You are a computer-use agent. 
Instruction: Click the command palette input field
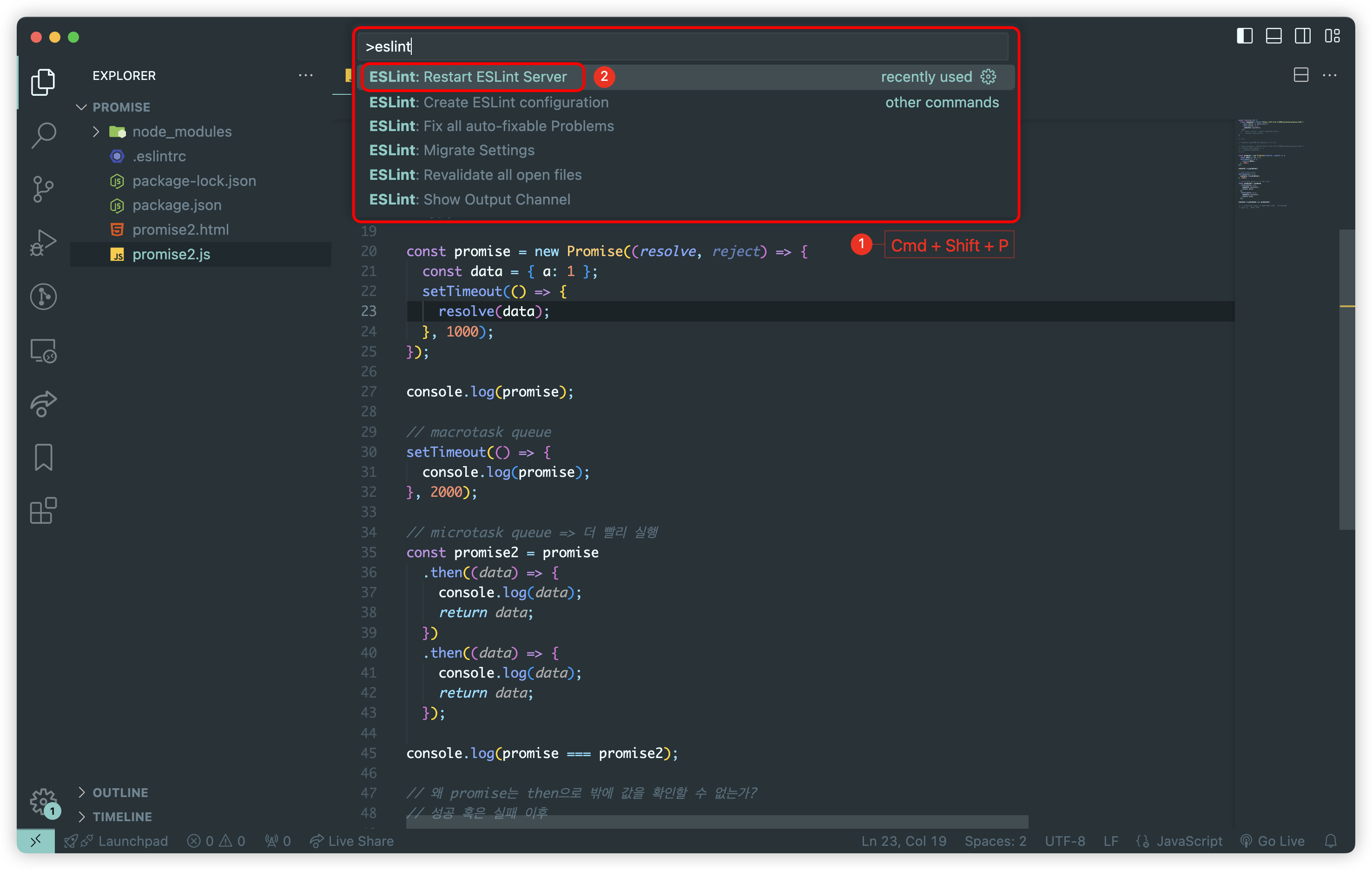pos(683,46)
